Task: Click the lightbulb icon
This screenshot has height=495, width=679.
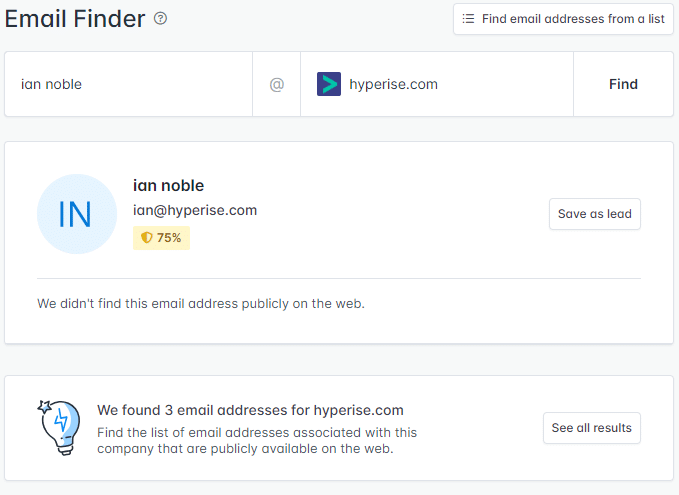Action: click(x=58, y=427)
